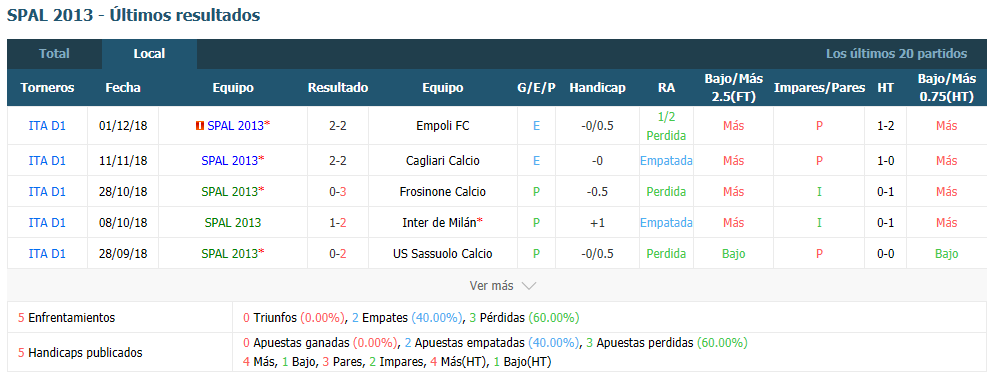This screenshot has height=380, width=987.
Task: Expand results with the Ver más chevron
Action: 529,286
